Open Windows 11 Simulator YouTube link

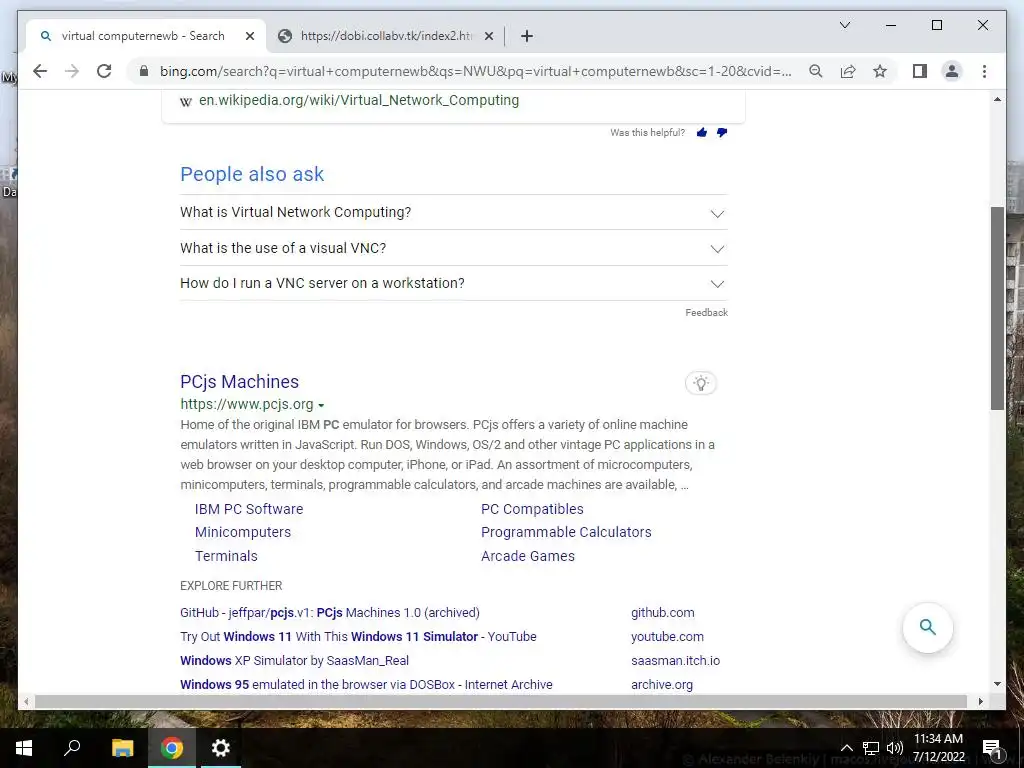tap(358, 637)
